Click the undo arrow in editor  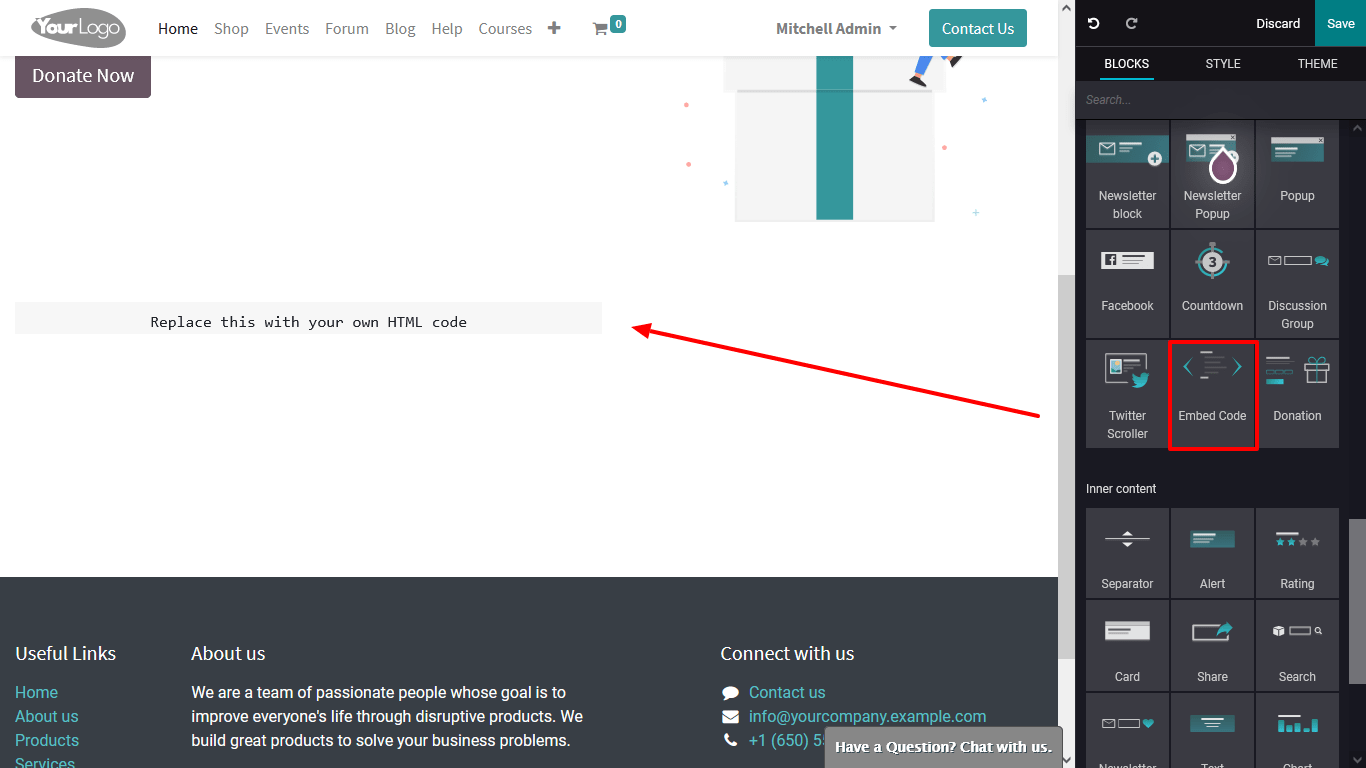tap(1094, 23)
